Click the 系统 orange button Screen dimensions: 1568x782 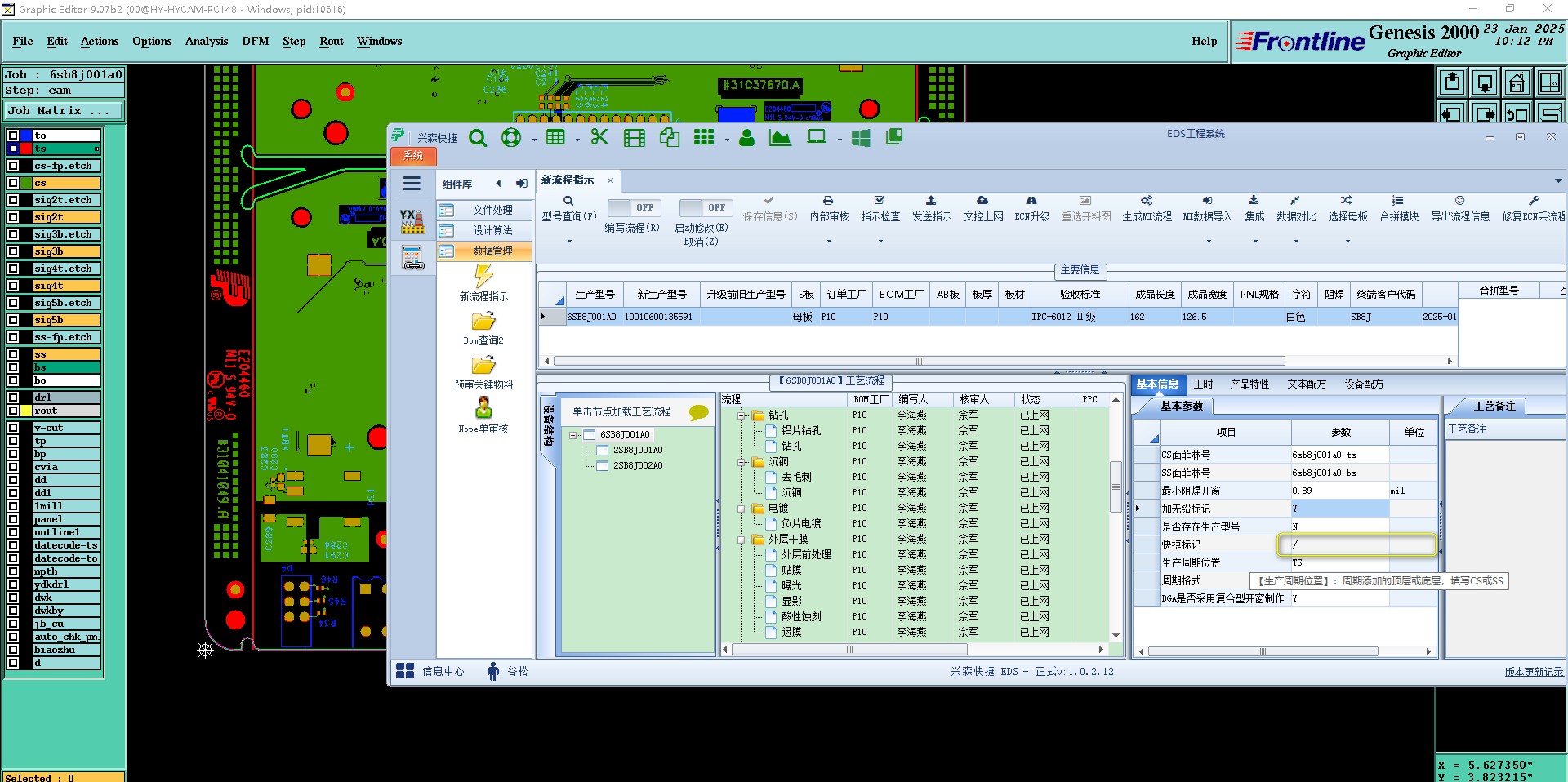[413, 155]
